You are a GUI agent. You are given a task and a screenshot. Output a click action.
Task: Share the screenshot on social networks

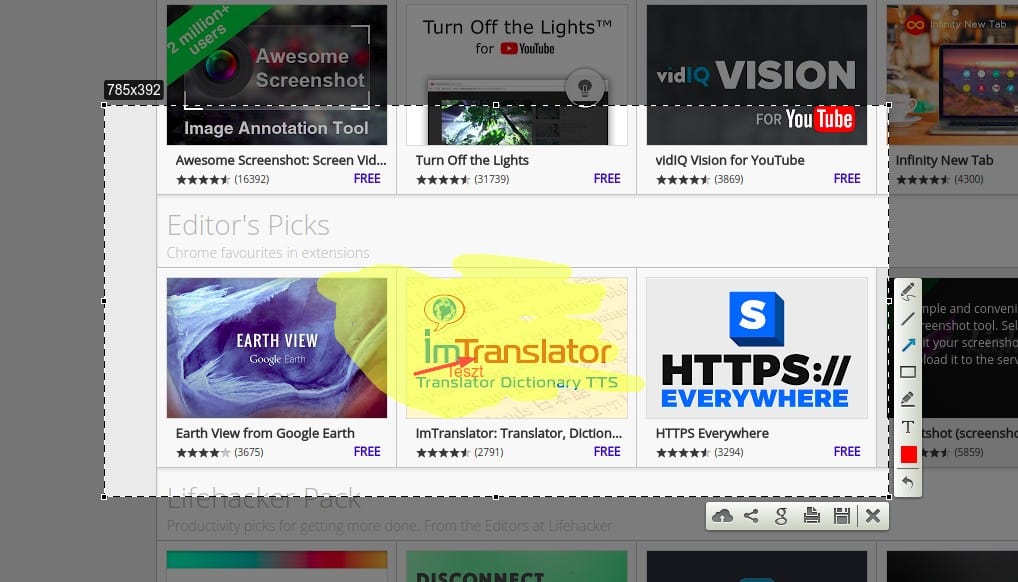751,516
